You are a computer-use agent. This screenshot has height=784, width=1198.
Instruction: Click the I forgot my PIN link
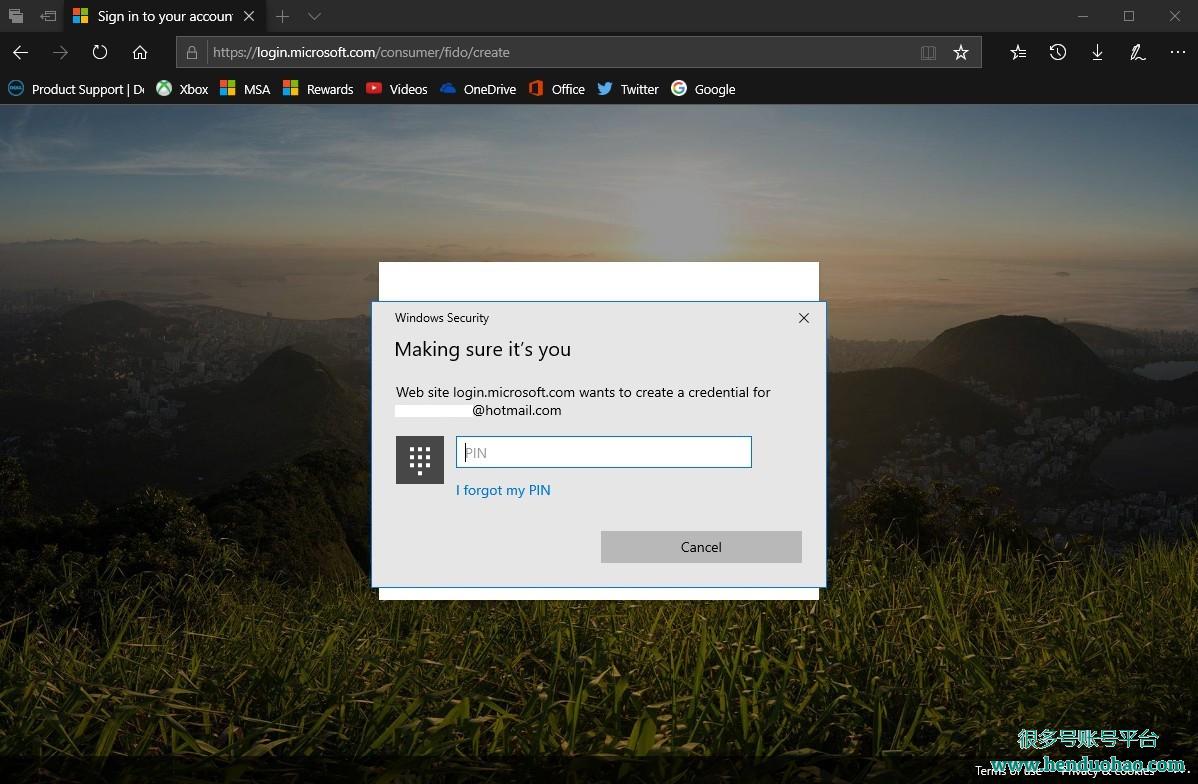(503, 491)
